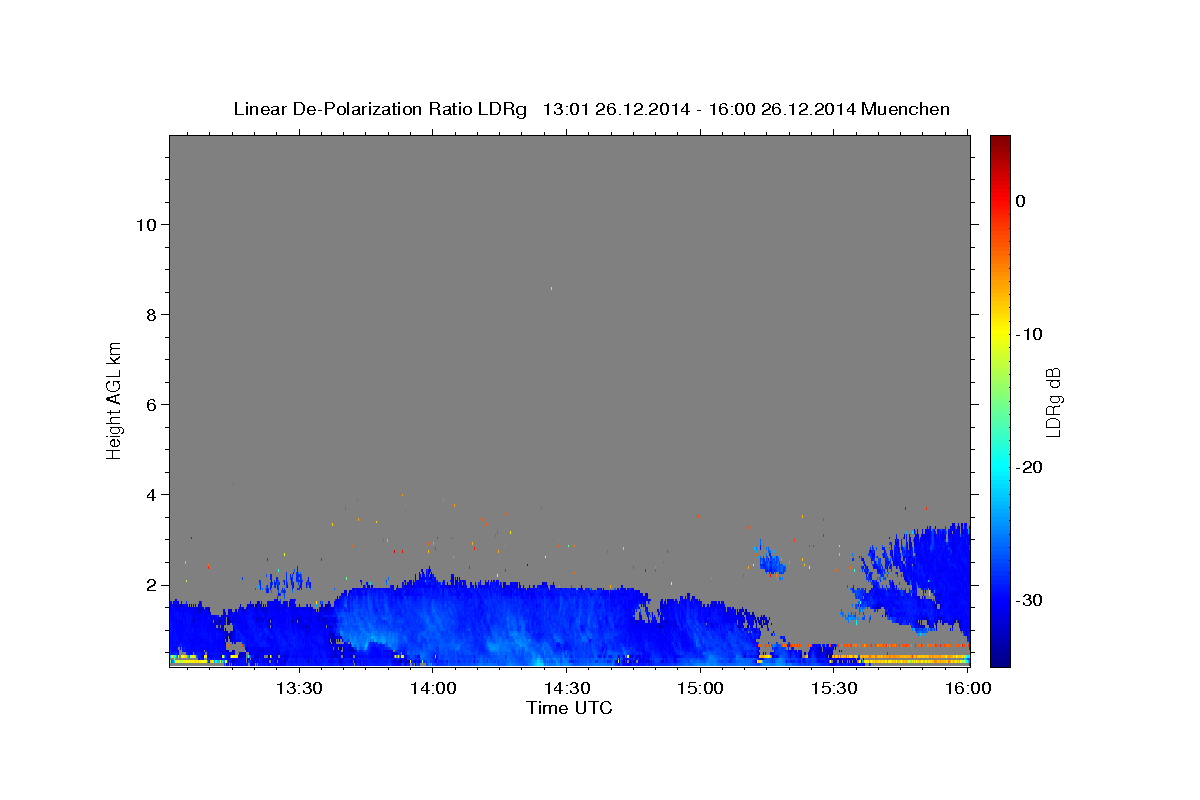Click the small isolated echo near 15:15 at 2.5 km

tap(771, 560)
